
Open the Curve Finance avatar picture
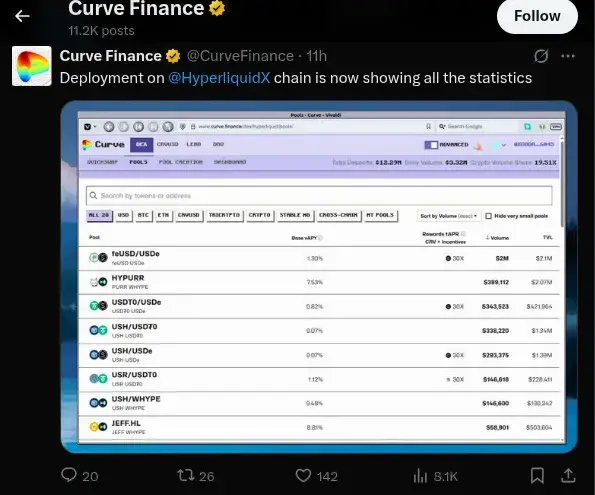(32, 66)
